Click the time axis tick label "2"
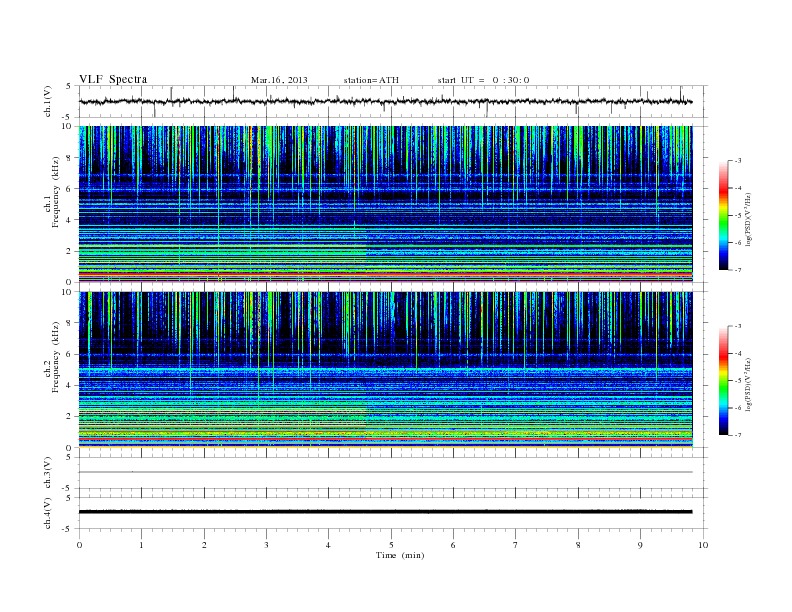Viewport: 792px width, 612px height. point(204,545)
